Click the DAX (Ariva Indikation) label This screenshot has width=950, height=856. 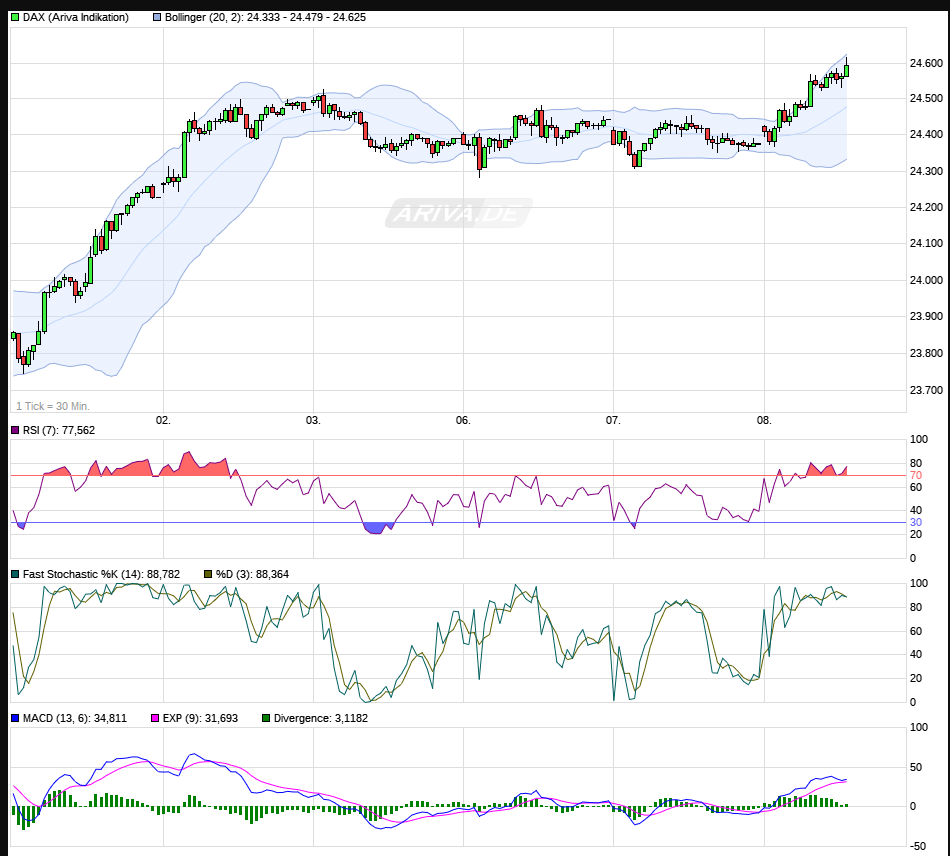coord(76,17)
